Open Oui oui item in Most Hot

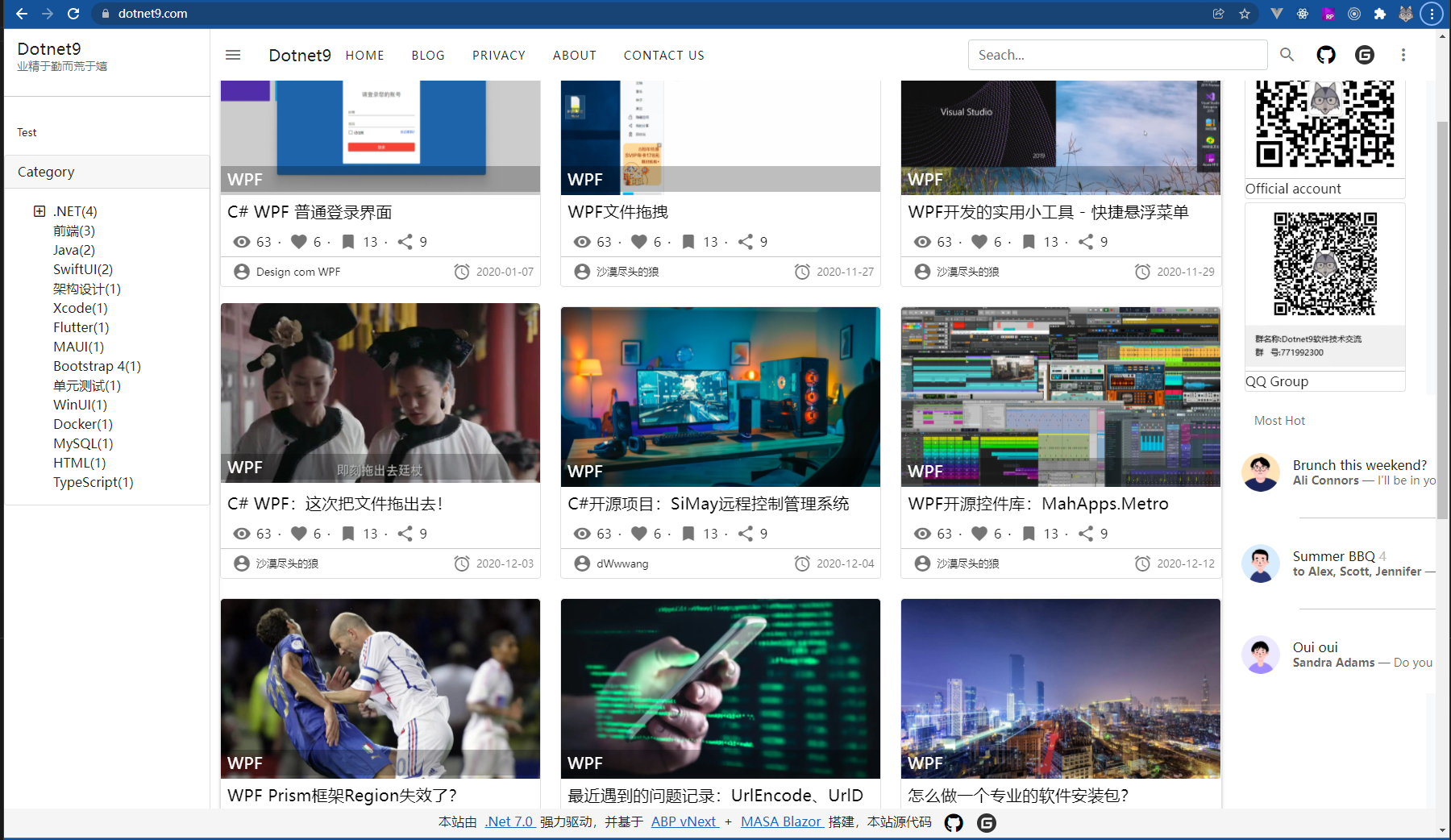1315,647
